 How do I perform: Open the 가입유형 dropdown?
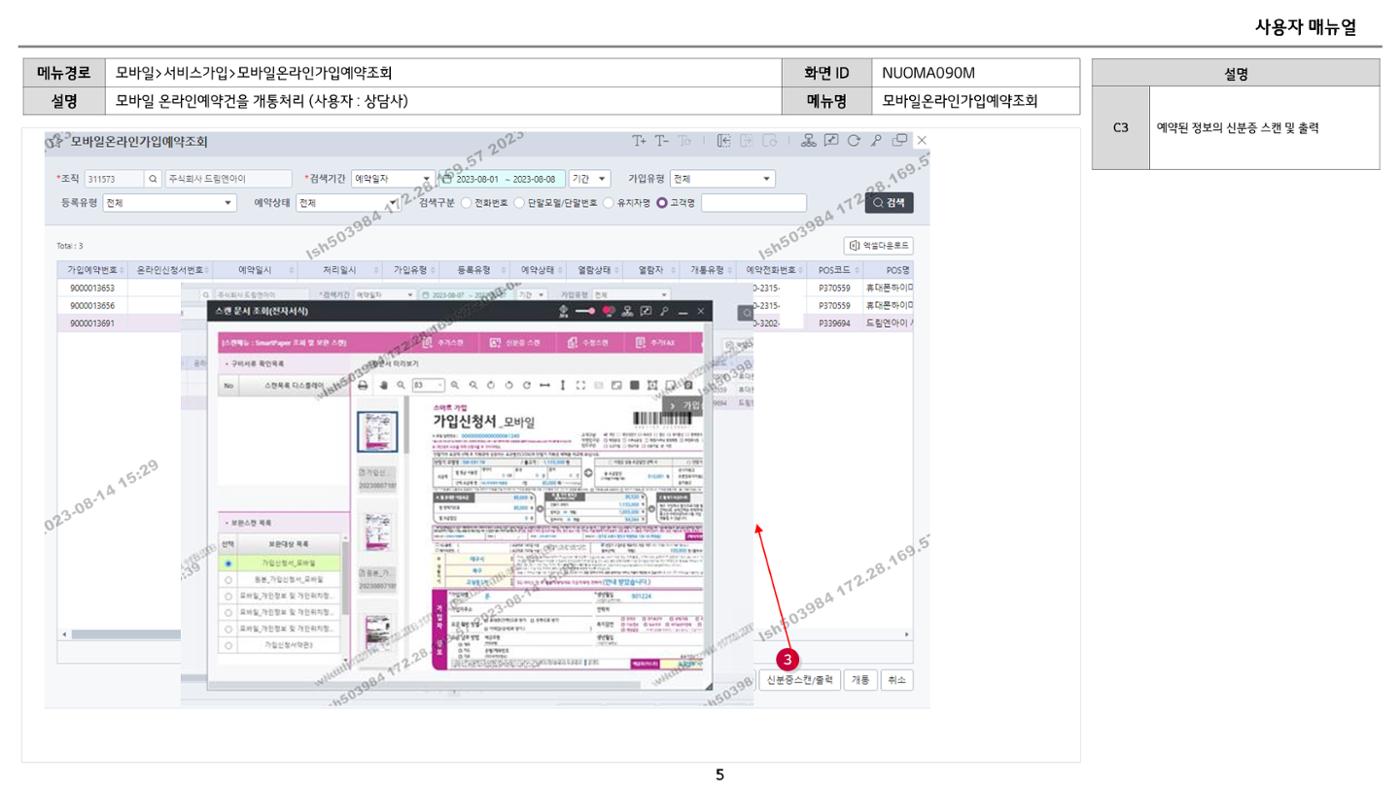[x=723, y=179]
